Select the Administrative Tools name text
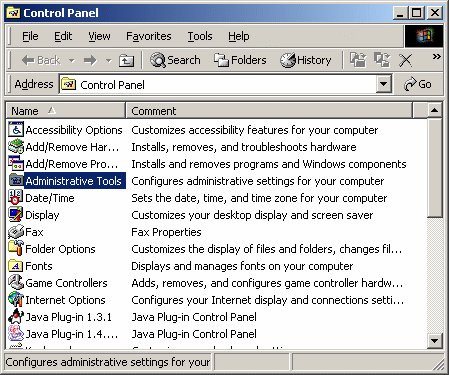Image resolution: width=449 pixels, height=375 pixels. click(73, 181)
